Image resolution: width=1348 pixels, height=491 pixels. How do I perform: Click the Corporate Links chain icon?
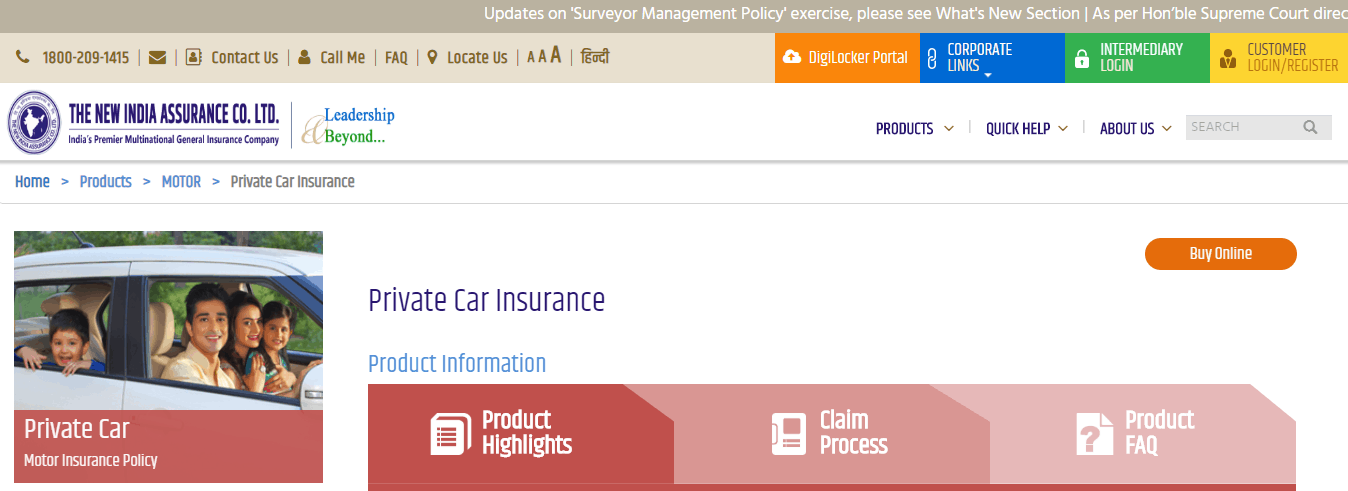pyautogui.click(x=932, y=58)
